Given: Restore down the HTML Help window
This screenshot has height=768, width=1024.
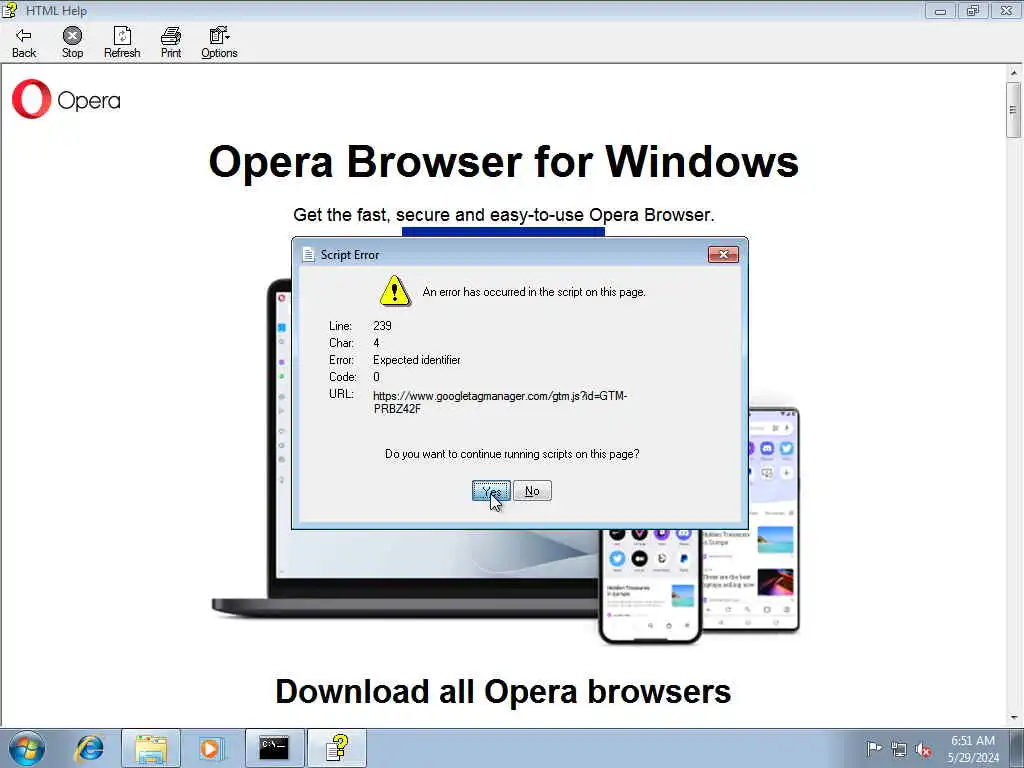Looking at the screenshot, I should pyautogui.click(x=973, y=10).
